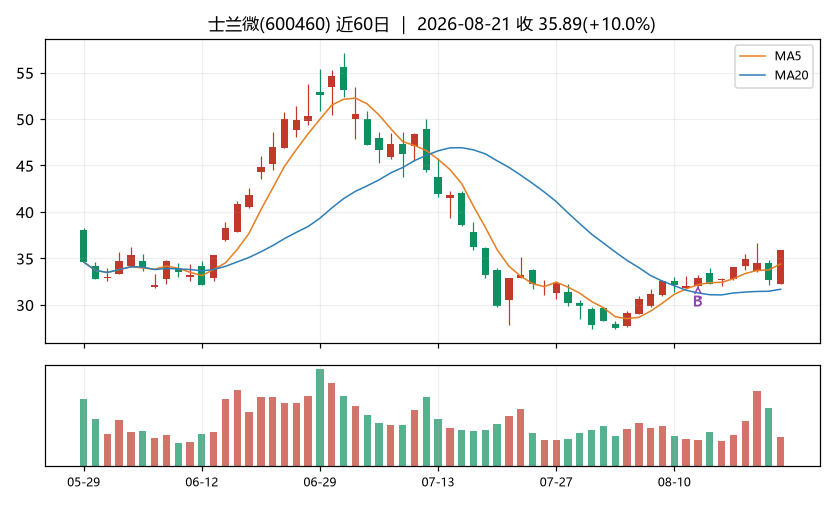The height and width of the screenshot is (506, 836).
Task: Select the green candlestick peaking above 55
Action: (x=344, y=78)
